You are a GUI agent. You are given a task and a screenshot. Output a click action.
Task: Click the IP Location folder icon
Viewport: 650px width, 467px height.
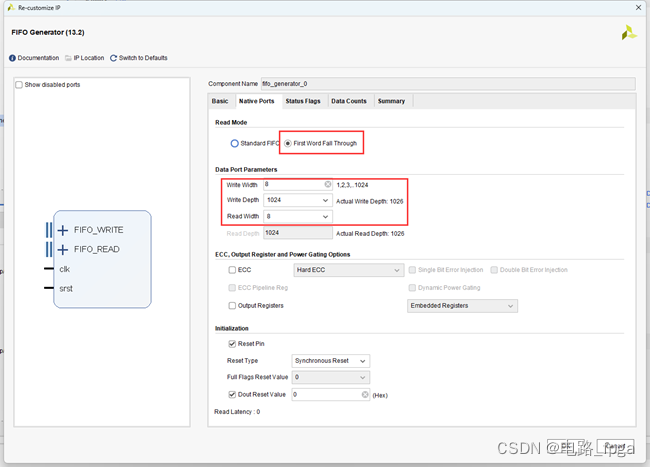68,58
